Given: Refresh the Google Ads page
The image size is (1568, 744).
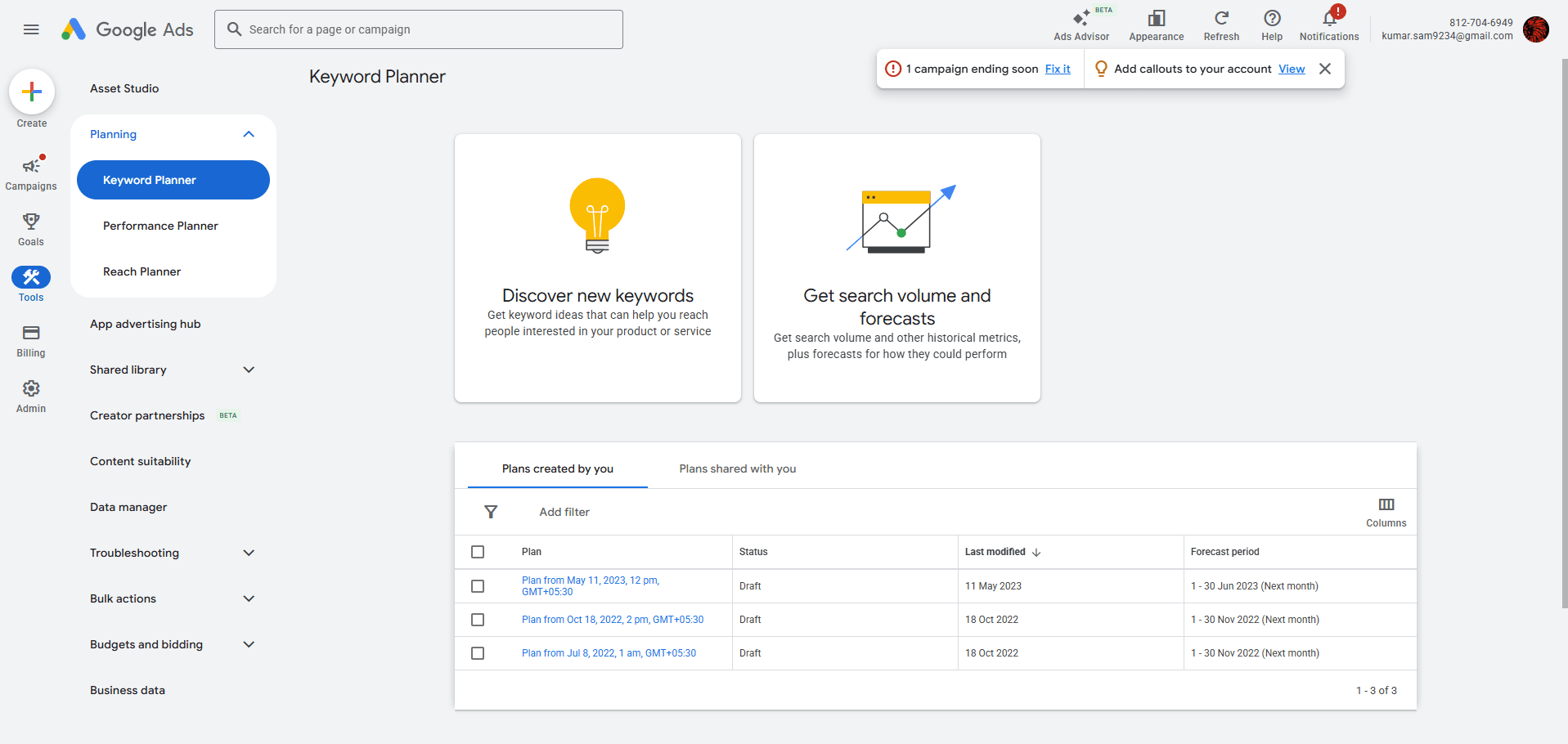Looking at the screenshot, I should [1220, 23].
